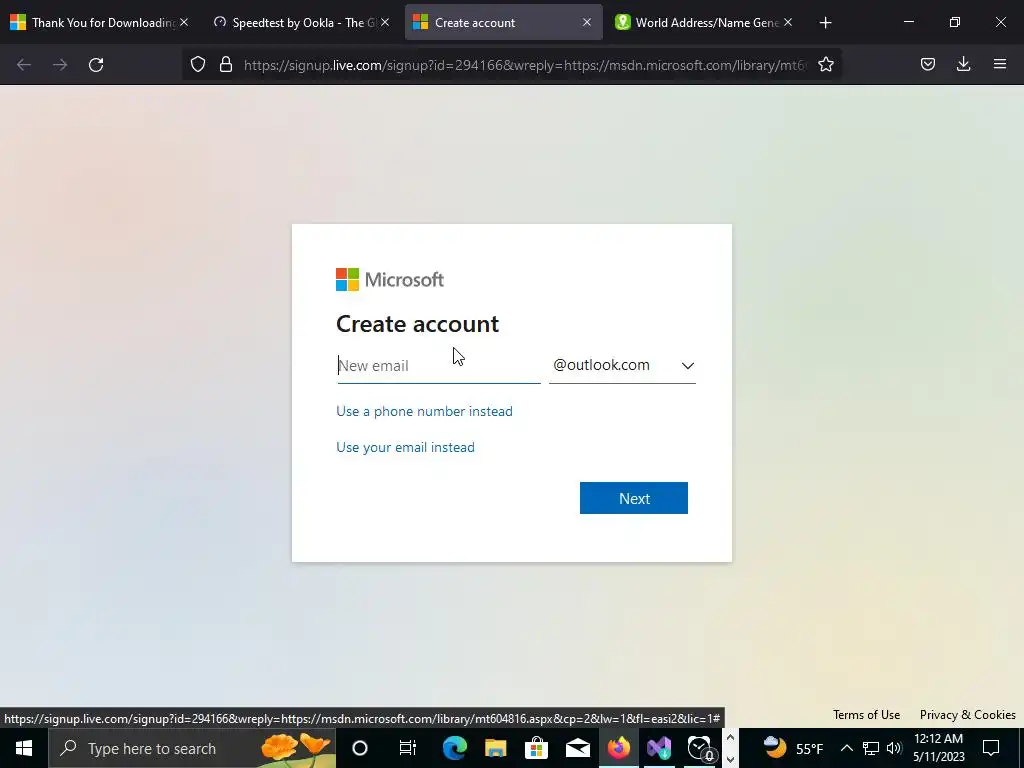Viewport: 1024px width, 768px height.
Task: Show hidden system tray icons
Action: coord(846,748)
